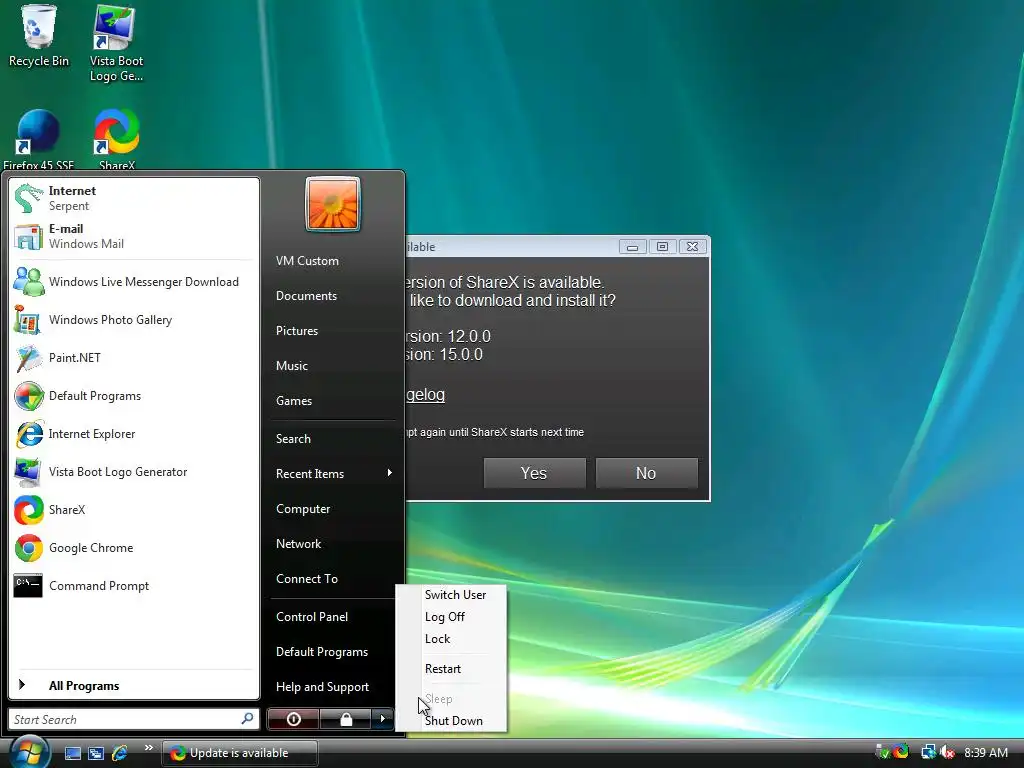Launch Vista Boot Logo Generator from Start menu
The height and width of the screenshot is (768, 1024).
134,472
